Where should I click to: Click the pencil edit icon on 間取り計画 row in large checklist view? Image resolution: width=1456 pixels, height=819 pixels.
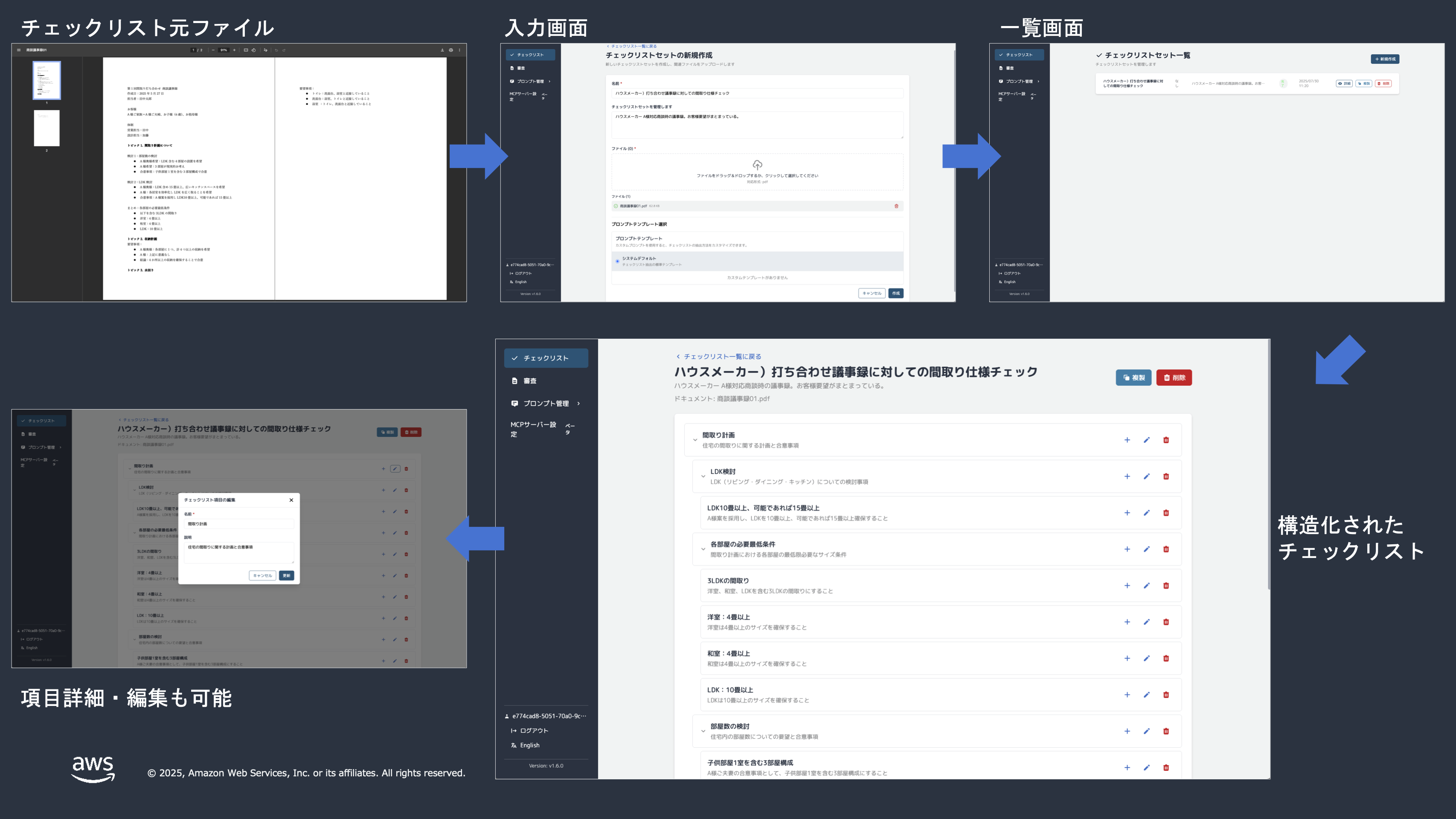(x=1146, y=440)
